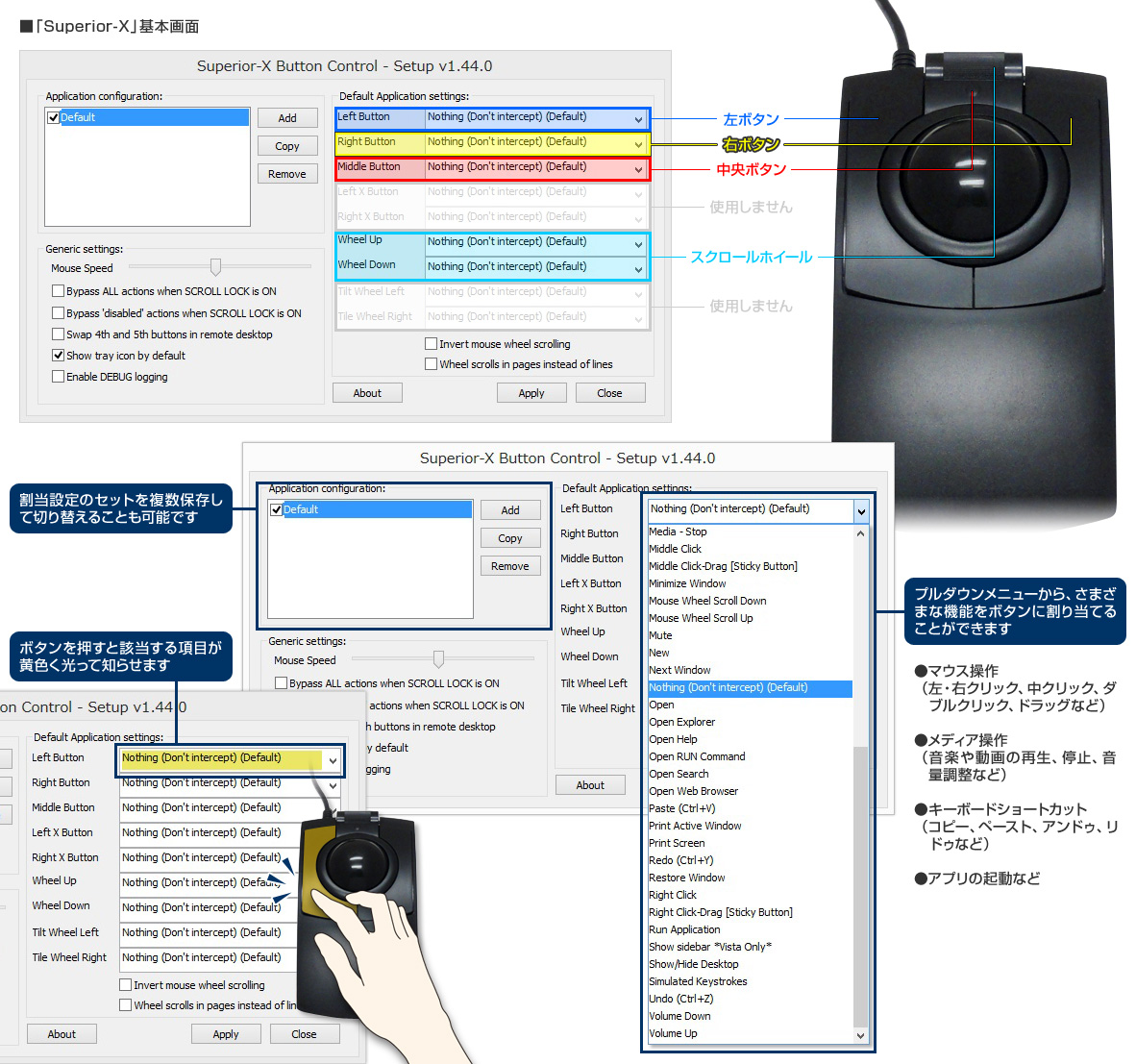Click Add in the open-dropdown window
Viewport: 1136px width, 1064px height.
click(x=510, y=510)
